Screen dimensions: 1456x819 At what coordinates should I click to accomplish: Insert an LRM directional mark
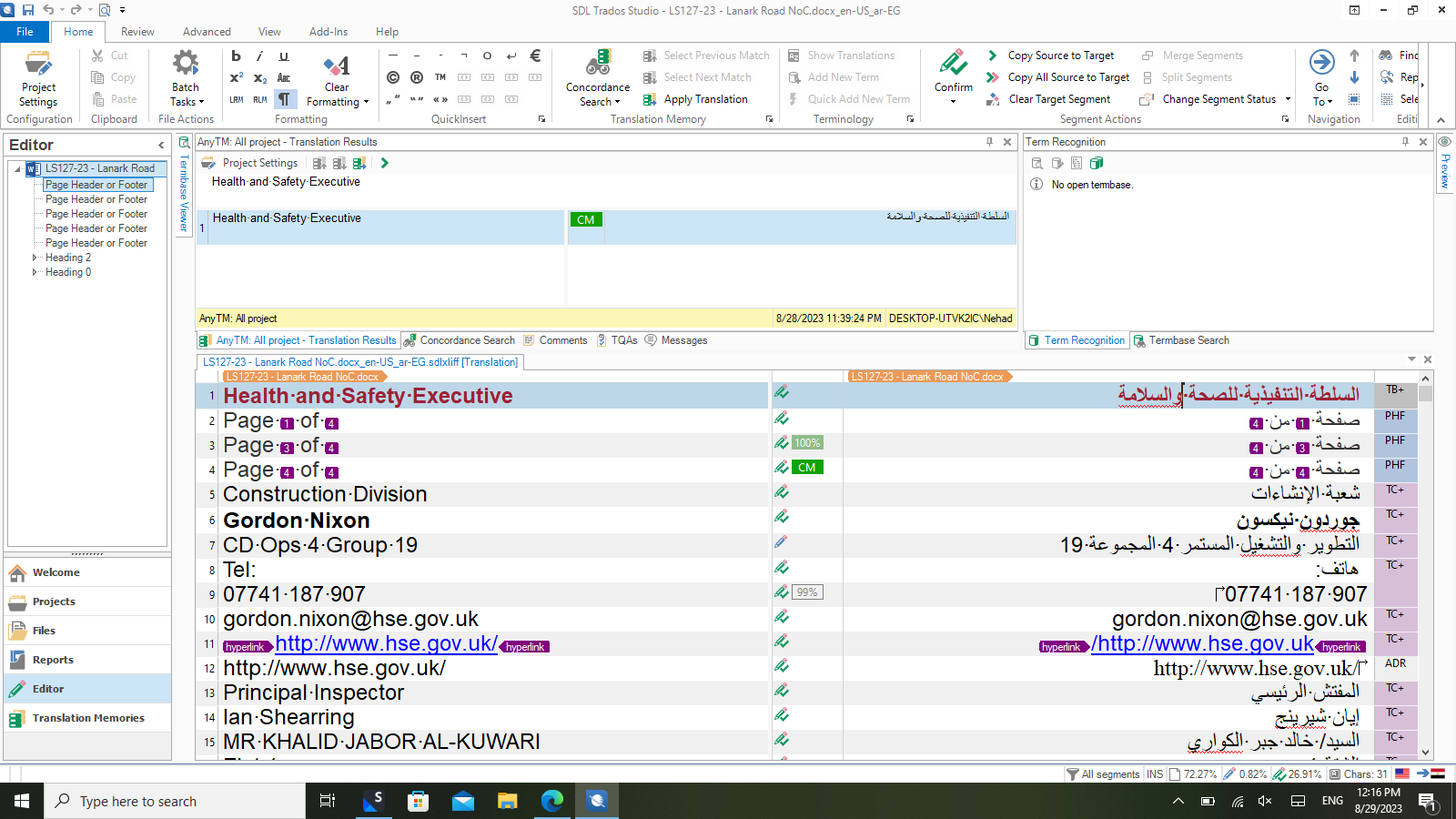[x=236, y=99]
